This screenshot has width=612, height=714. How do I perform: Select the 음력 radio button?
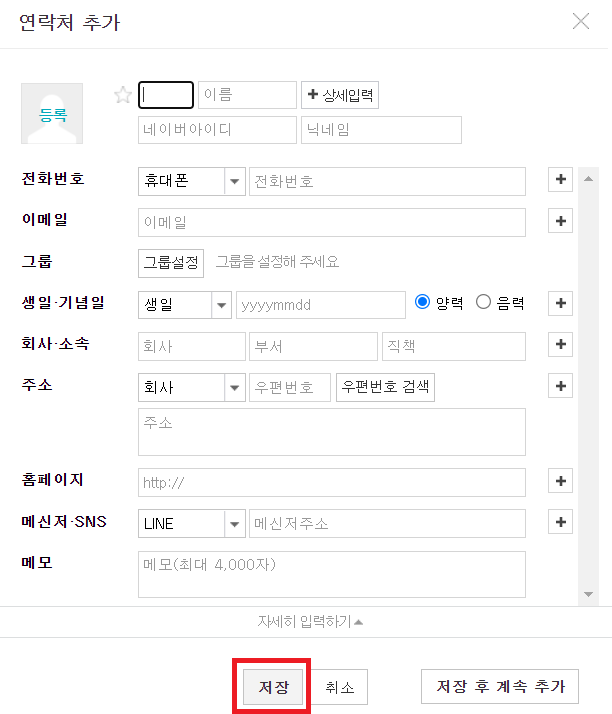(x=483, y=301)
